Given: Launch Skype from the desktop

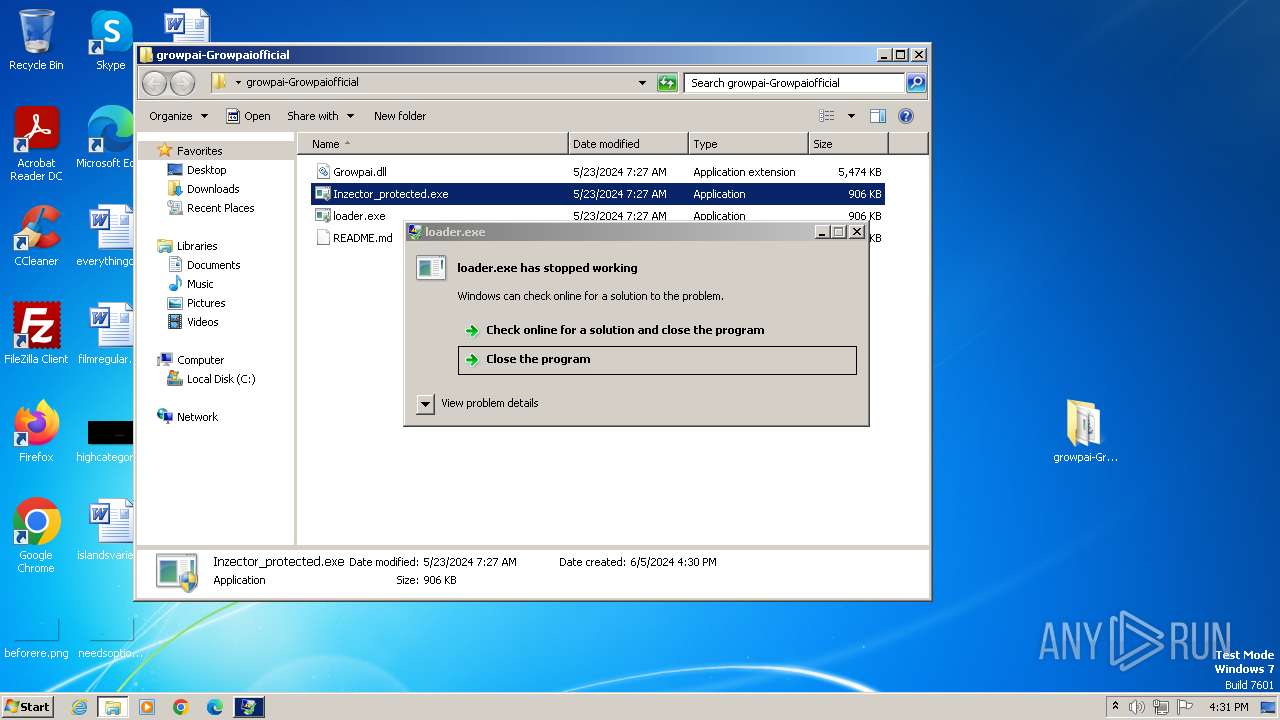Looking at the screenshot, I should tap(110, 40).
